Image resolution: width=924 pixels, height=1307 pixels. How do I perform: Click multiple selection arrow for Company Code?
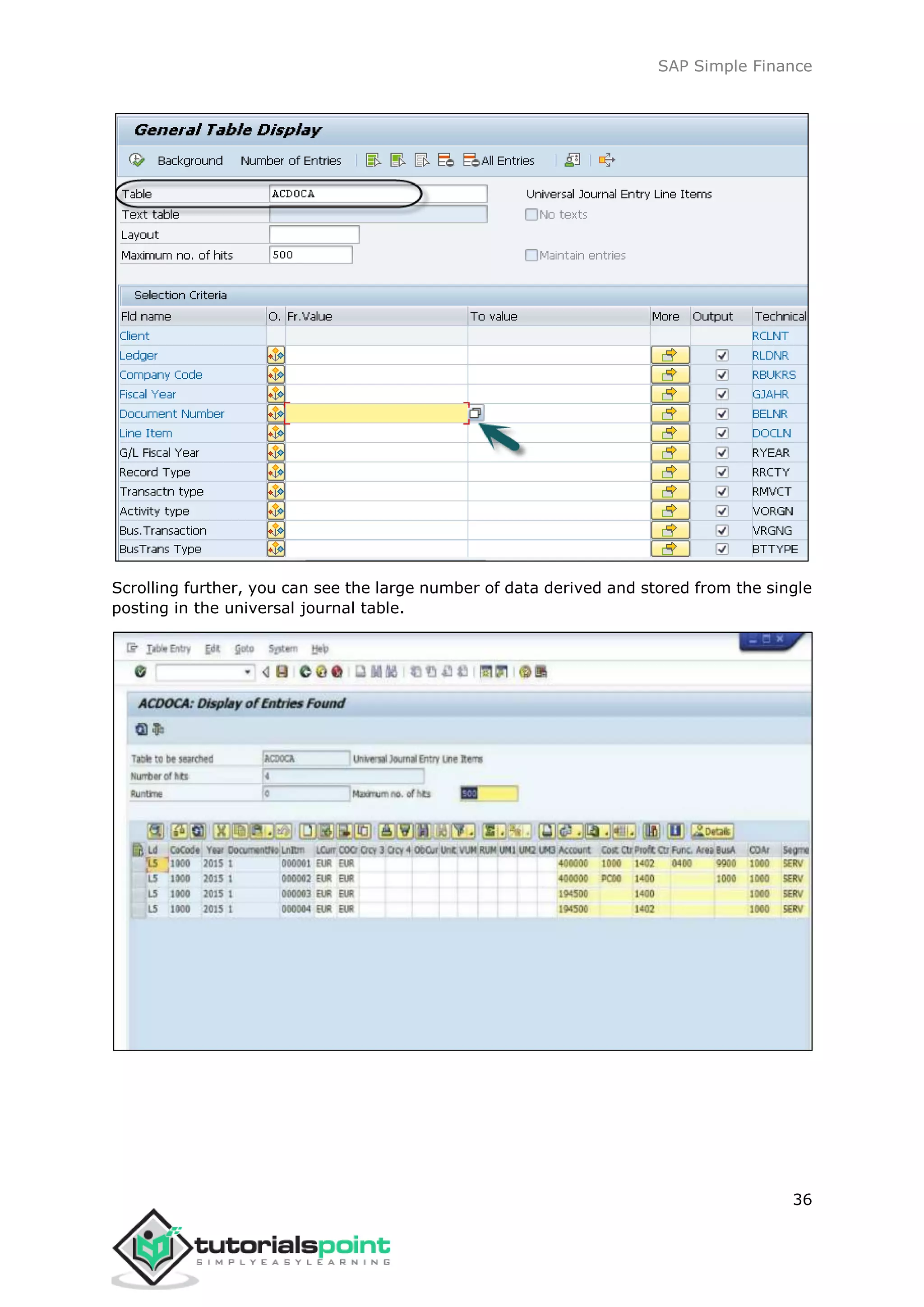click(x=670, y=375)
